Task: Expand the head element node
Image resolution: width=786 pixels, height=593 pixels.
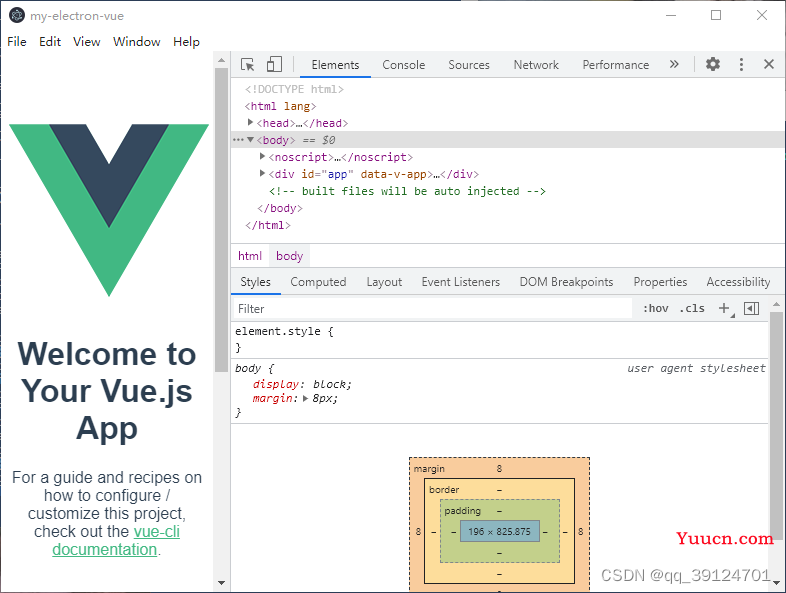Action: tap(250, 122)
